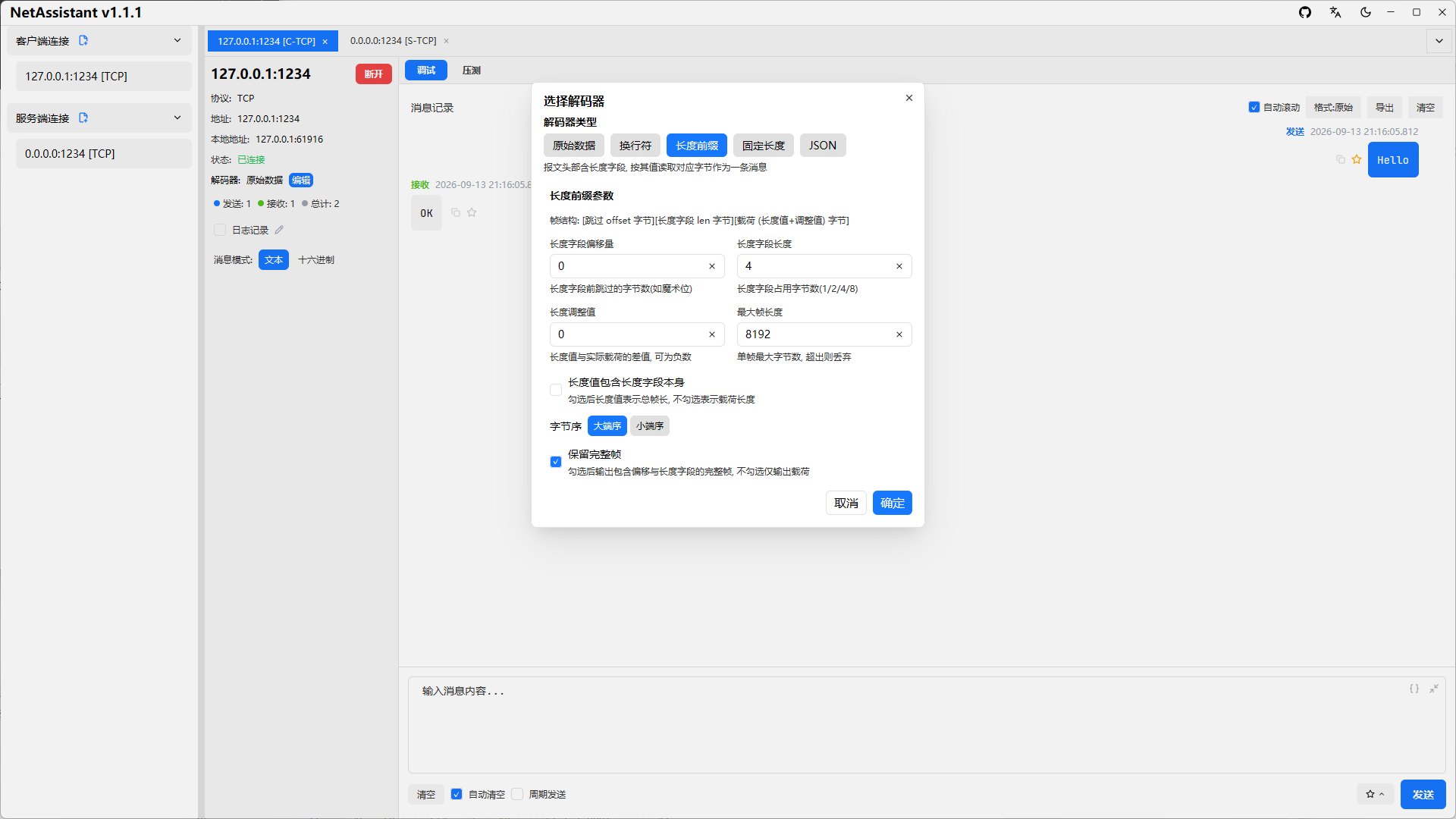Edit the log record path pencil icon
Screen dimensions: 1456x819
(x=279, y=230)
